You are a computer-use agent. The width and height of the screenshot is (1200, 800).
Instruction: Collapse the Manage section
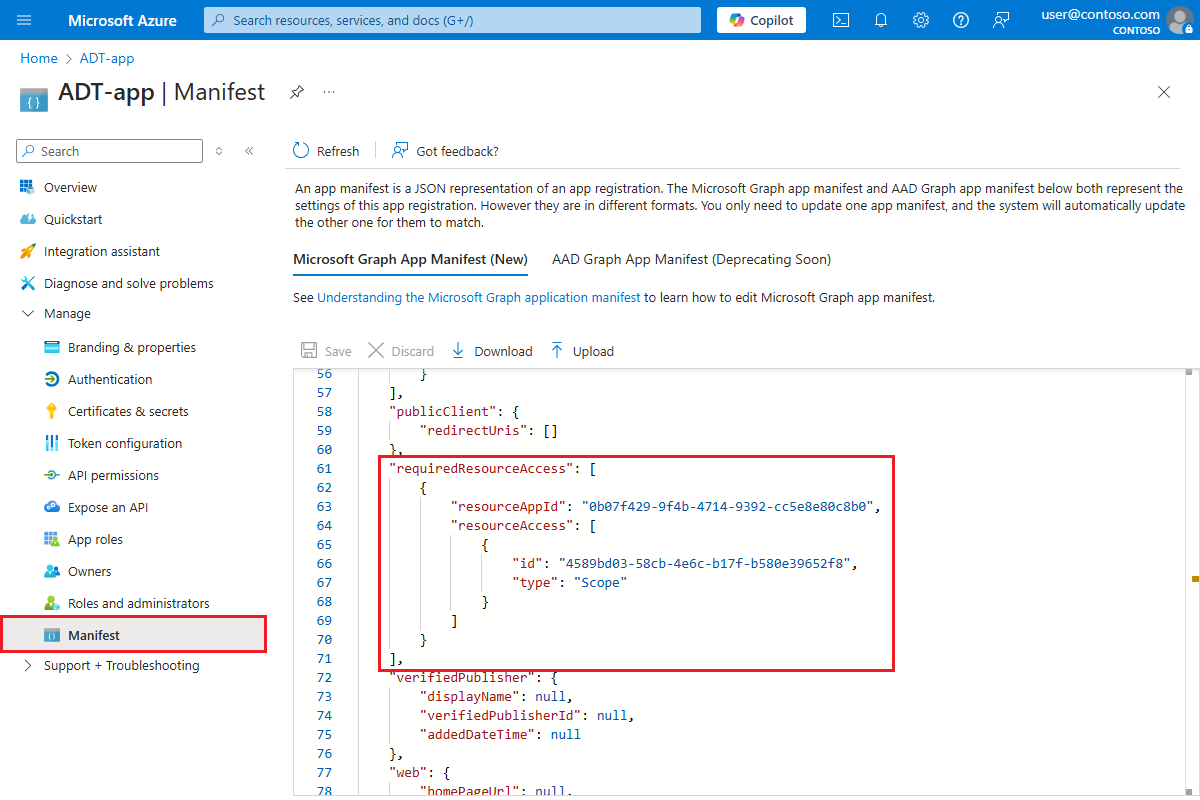pyautogui.click(x=27, y=314)
